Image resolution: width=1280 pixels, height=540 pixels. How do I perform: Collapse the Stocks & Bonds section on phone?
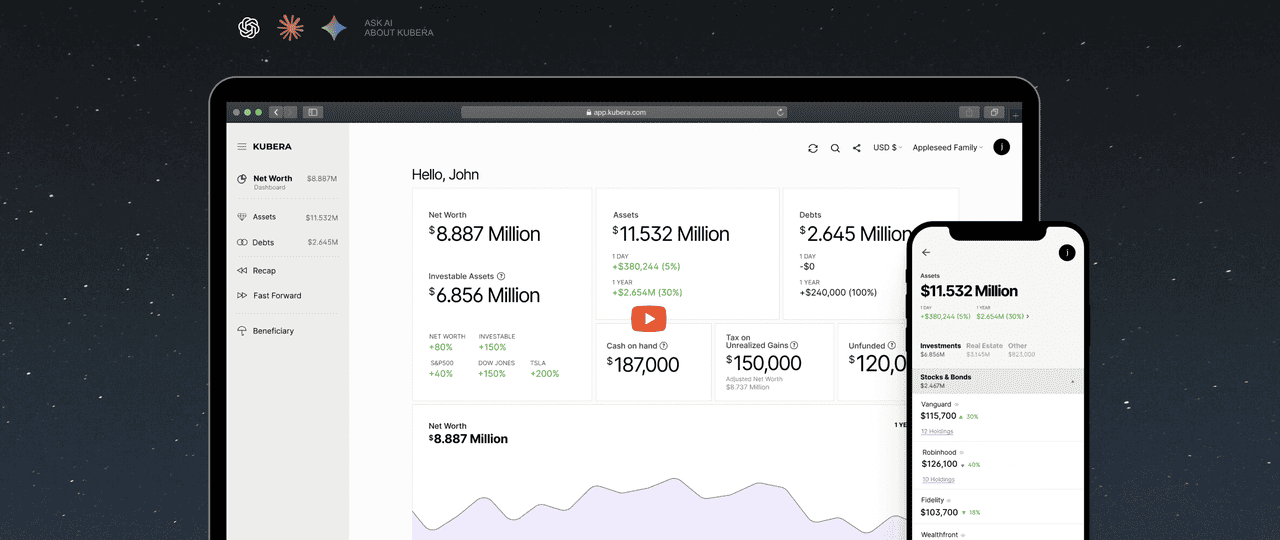coord(1072,381)
